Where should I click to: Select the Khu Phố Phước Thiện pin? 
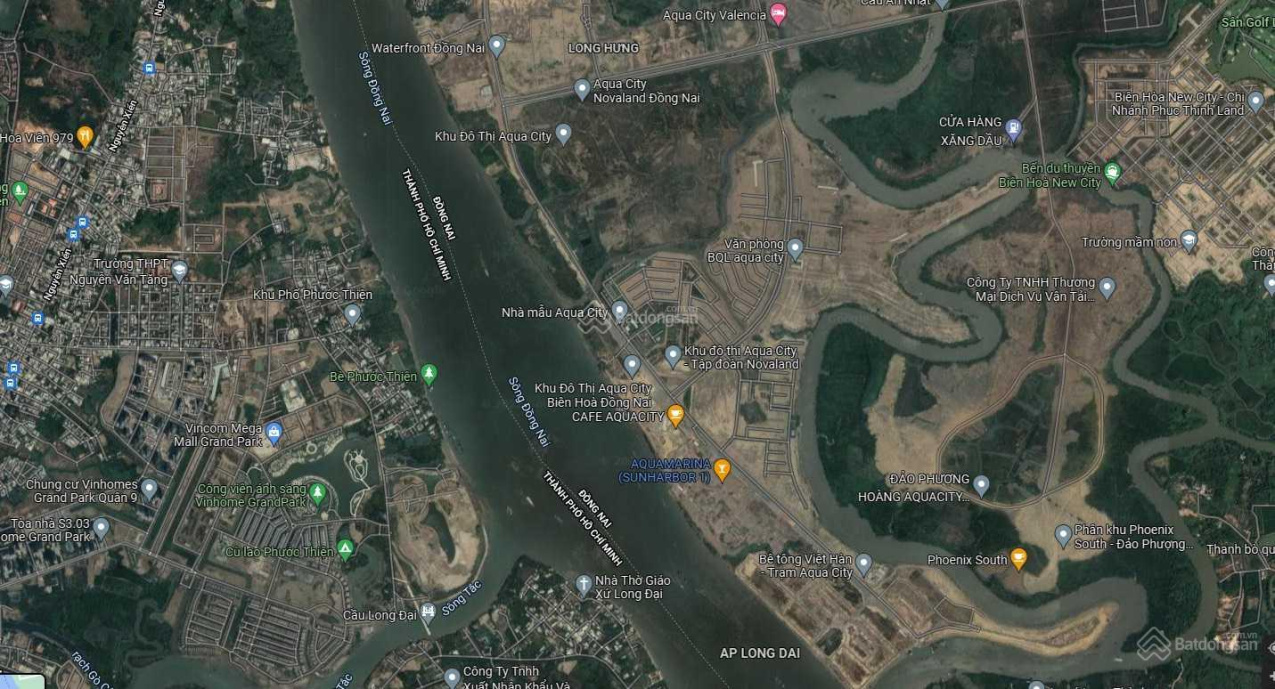[x=352, y=314]
